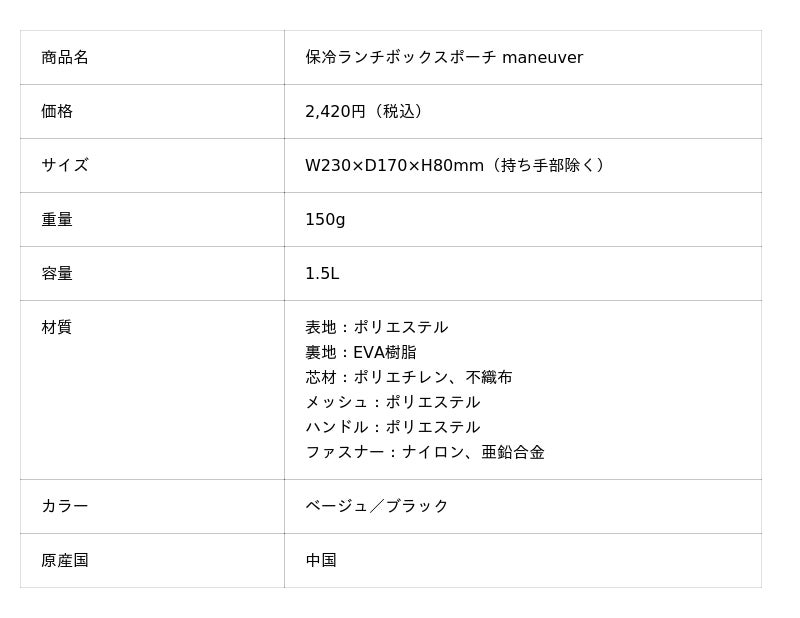
Task: Select the color text ベージュ／ブラック
Action: pyautogui.click(x=377, y=506)
